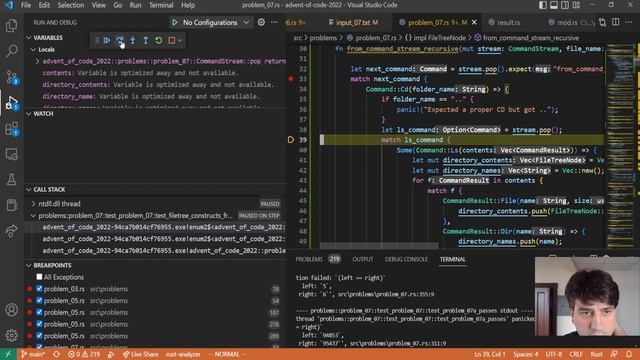
Task: Open changes compare icon in editor toolbar
Action: pos(602,22)
